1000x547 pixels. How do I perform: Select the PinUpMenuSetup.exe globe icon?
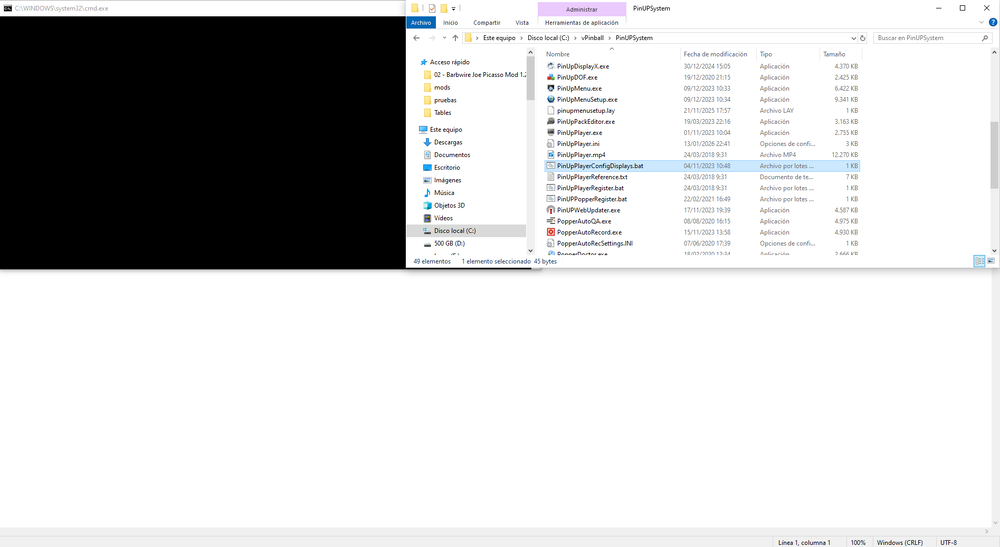(x=550, y=99)
